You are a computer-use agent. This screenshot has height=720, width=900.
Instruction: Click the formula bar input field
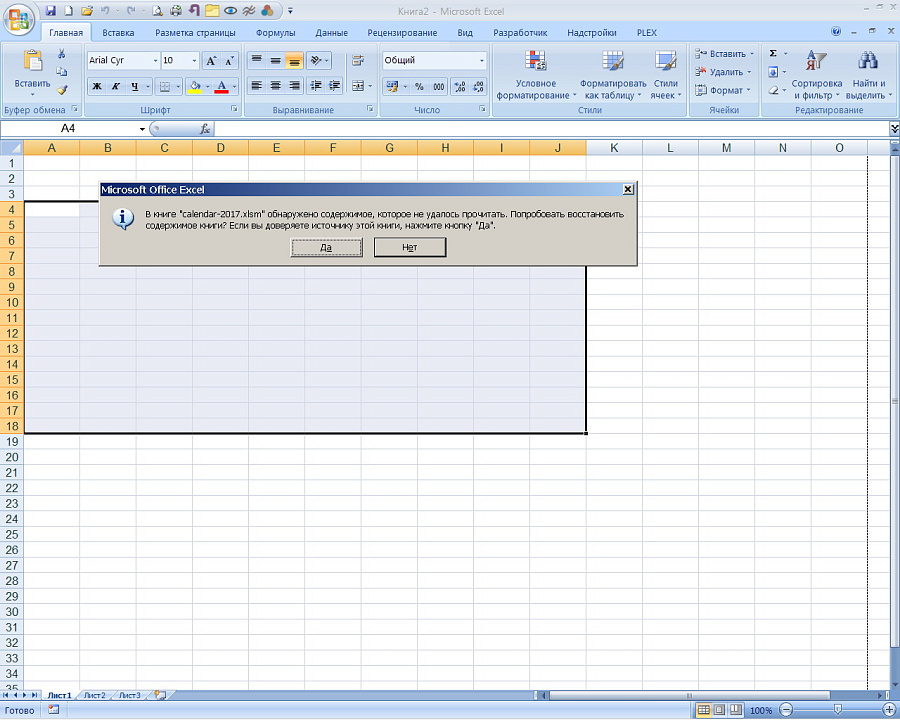(550, 129)
